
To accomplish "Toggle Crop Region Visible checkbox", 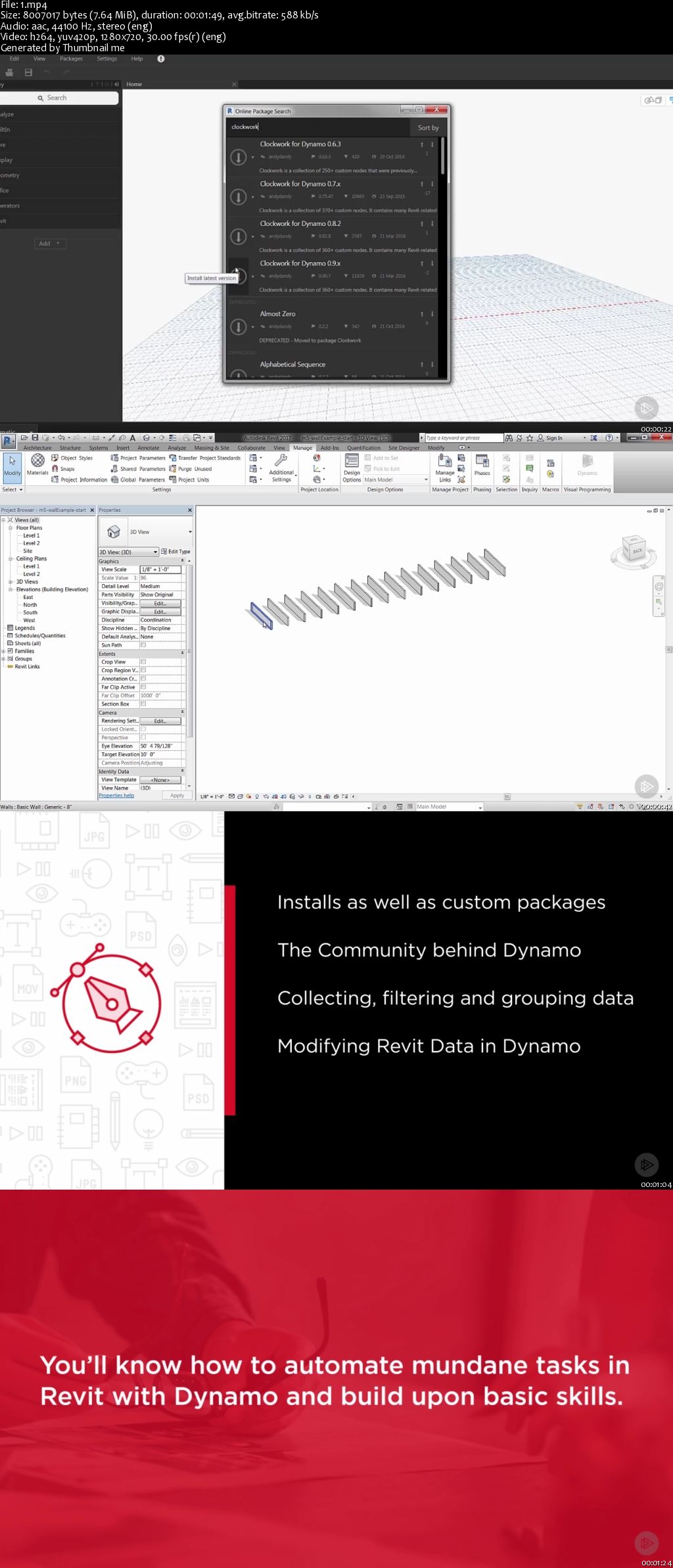I will click(143, 670).
